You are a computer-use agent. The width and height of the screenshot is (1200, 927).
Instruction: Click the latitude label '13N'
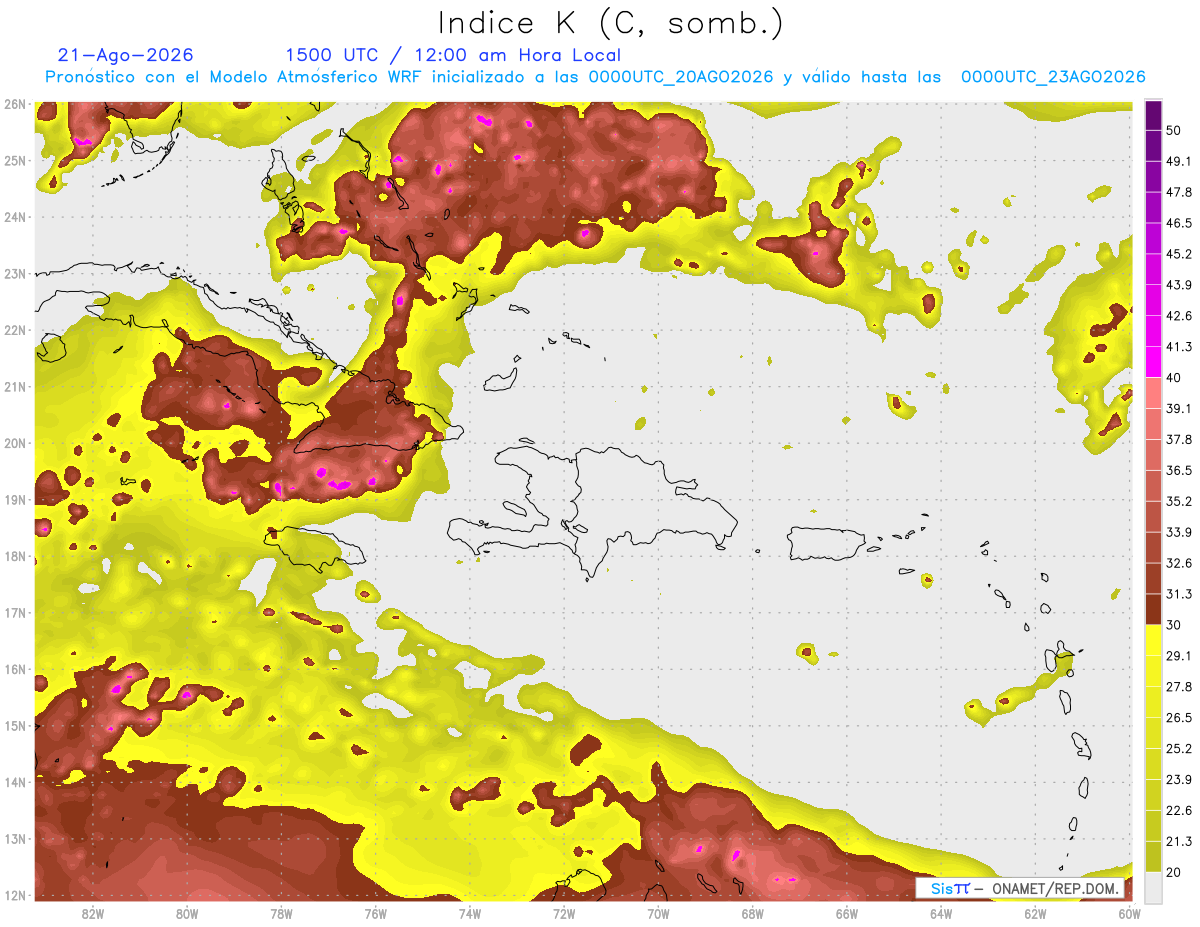tap(15, 838)
